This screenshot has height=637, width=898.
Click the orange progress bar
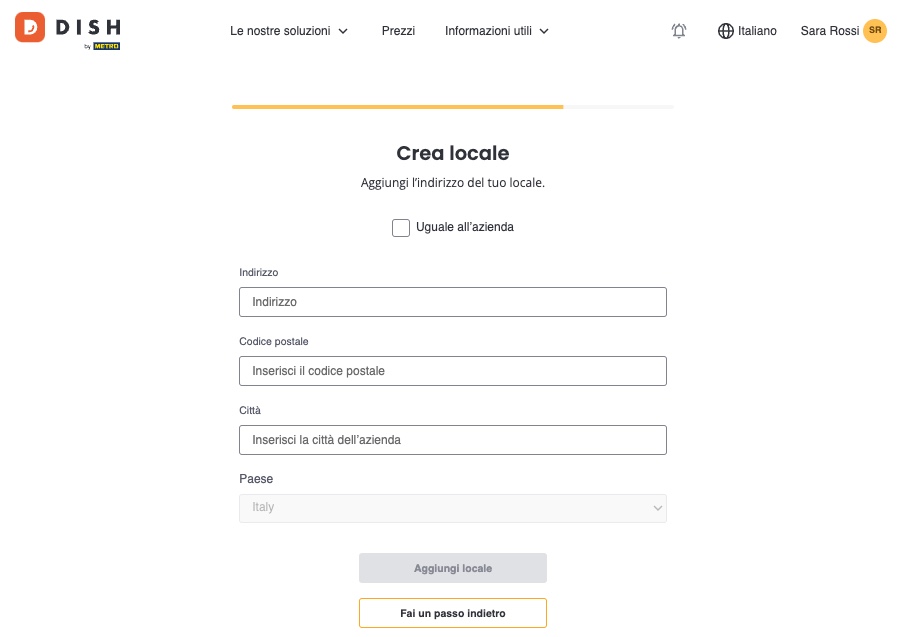pyautogui.click(x=397, y=107)
